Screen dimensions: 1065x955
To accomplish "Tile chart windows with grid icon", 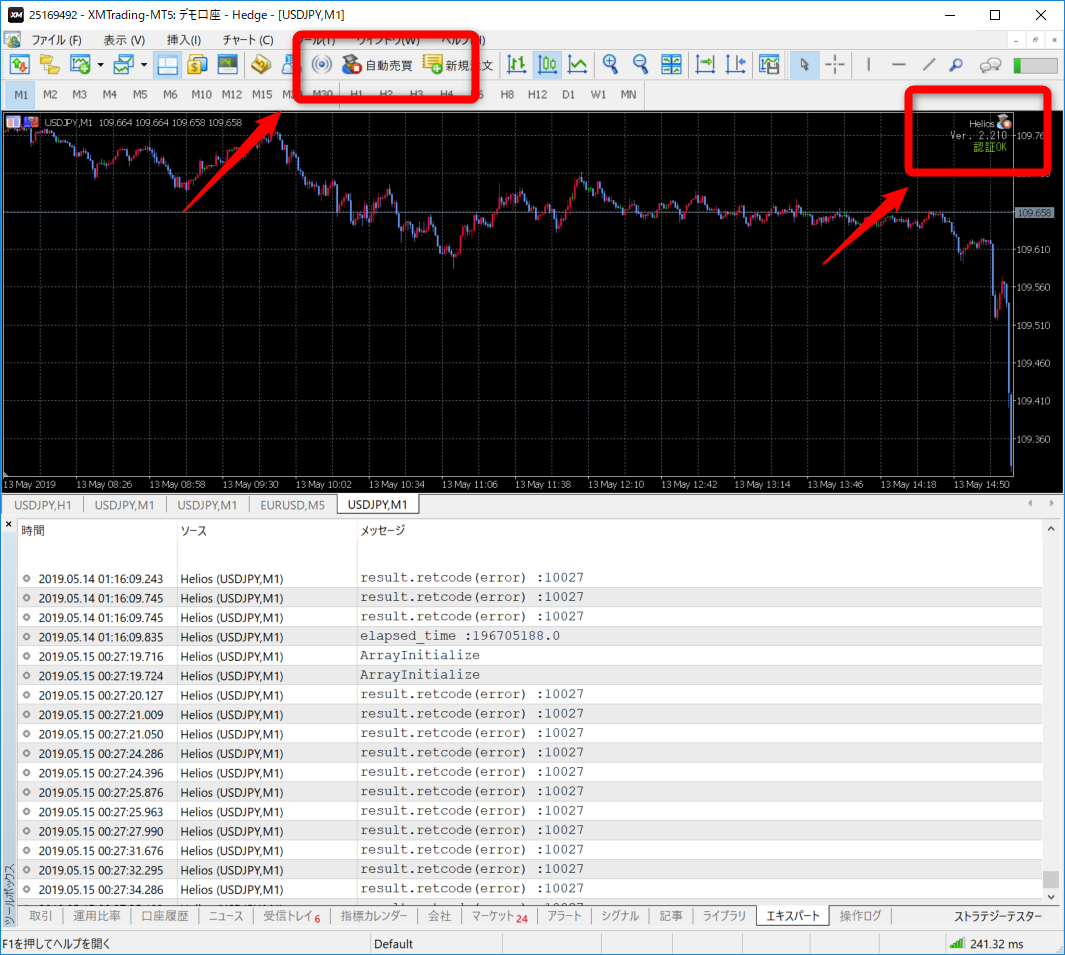I will point(671,65).
